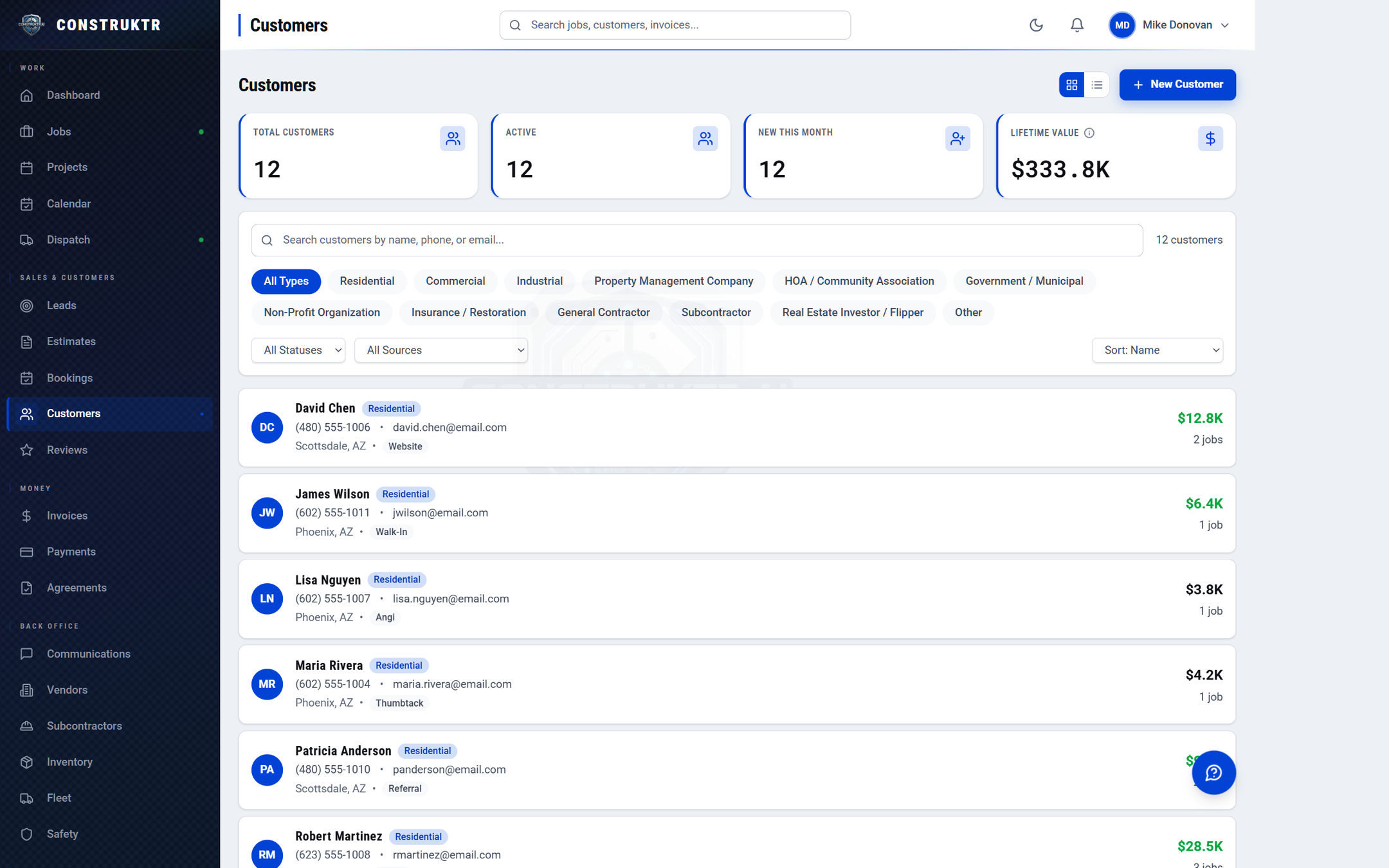Click the Active stat card
Viewport: 1389px width, 868px height.
(x=611, y=156)
